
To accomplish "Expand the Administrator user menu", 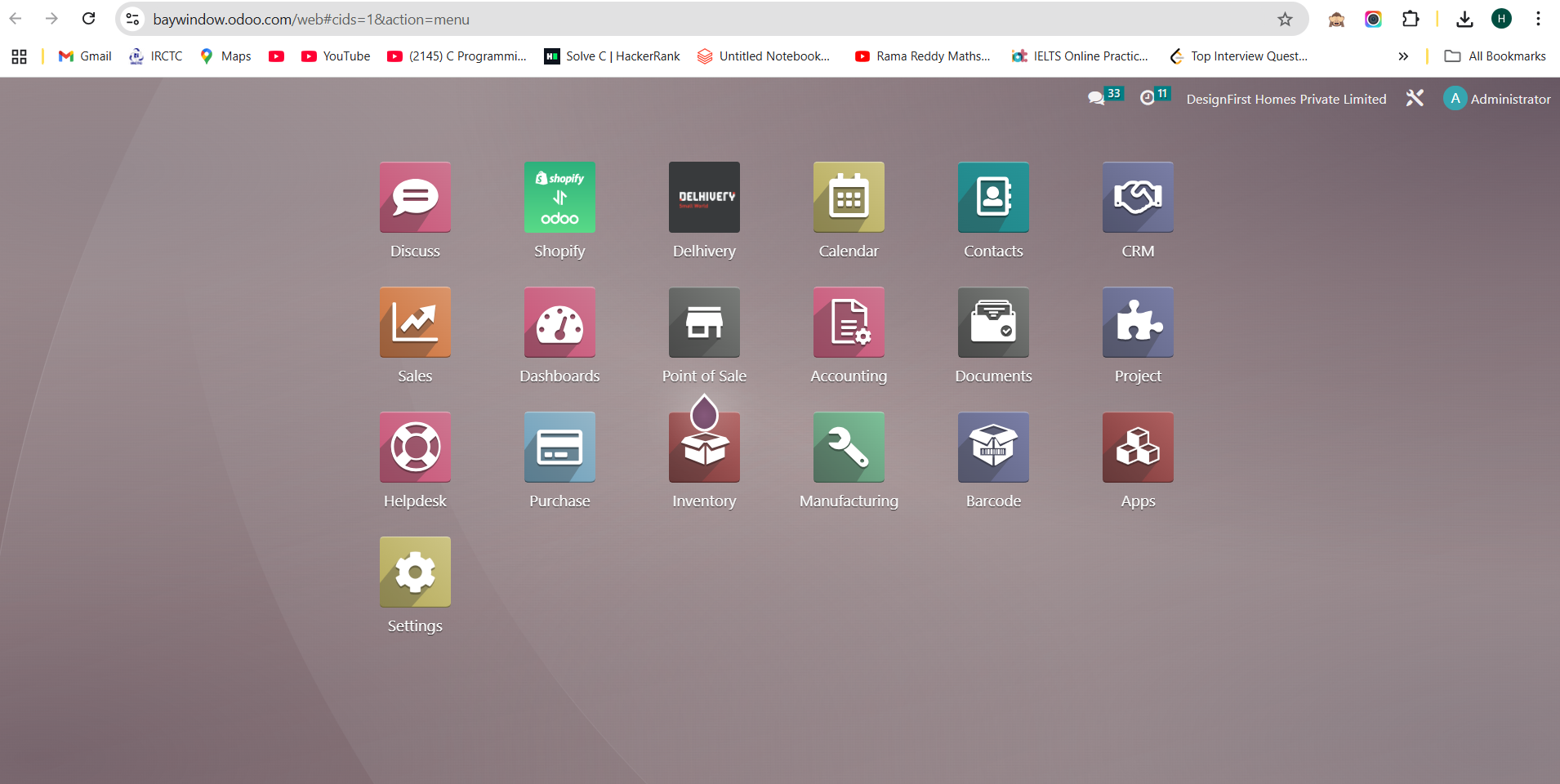I will pyautogui.click(x=1497, y=99).
